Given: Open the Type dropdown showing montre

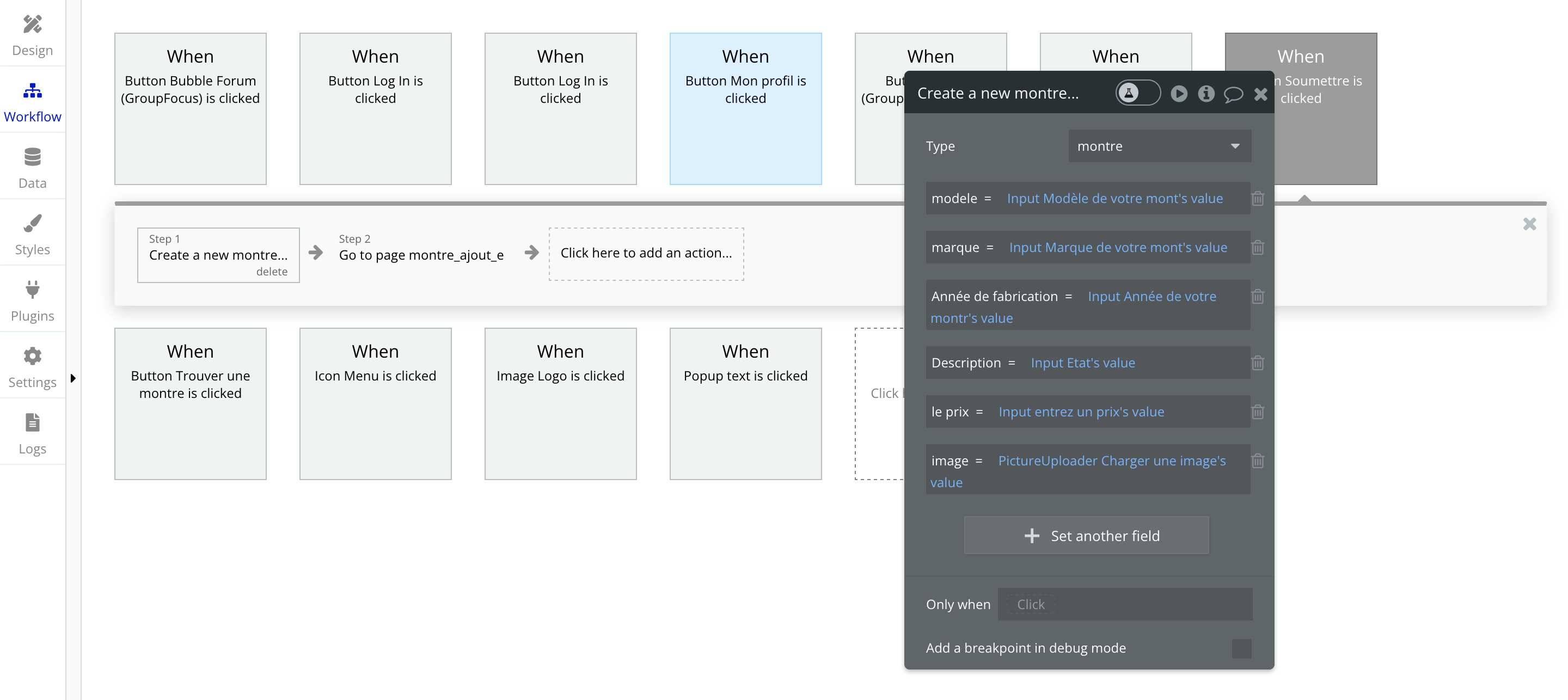Looking at the screenshot, I should coord(1159,146).
